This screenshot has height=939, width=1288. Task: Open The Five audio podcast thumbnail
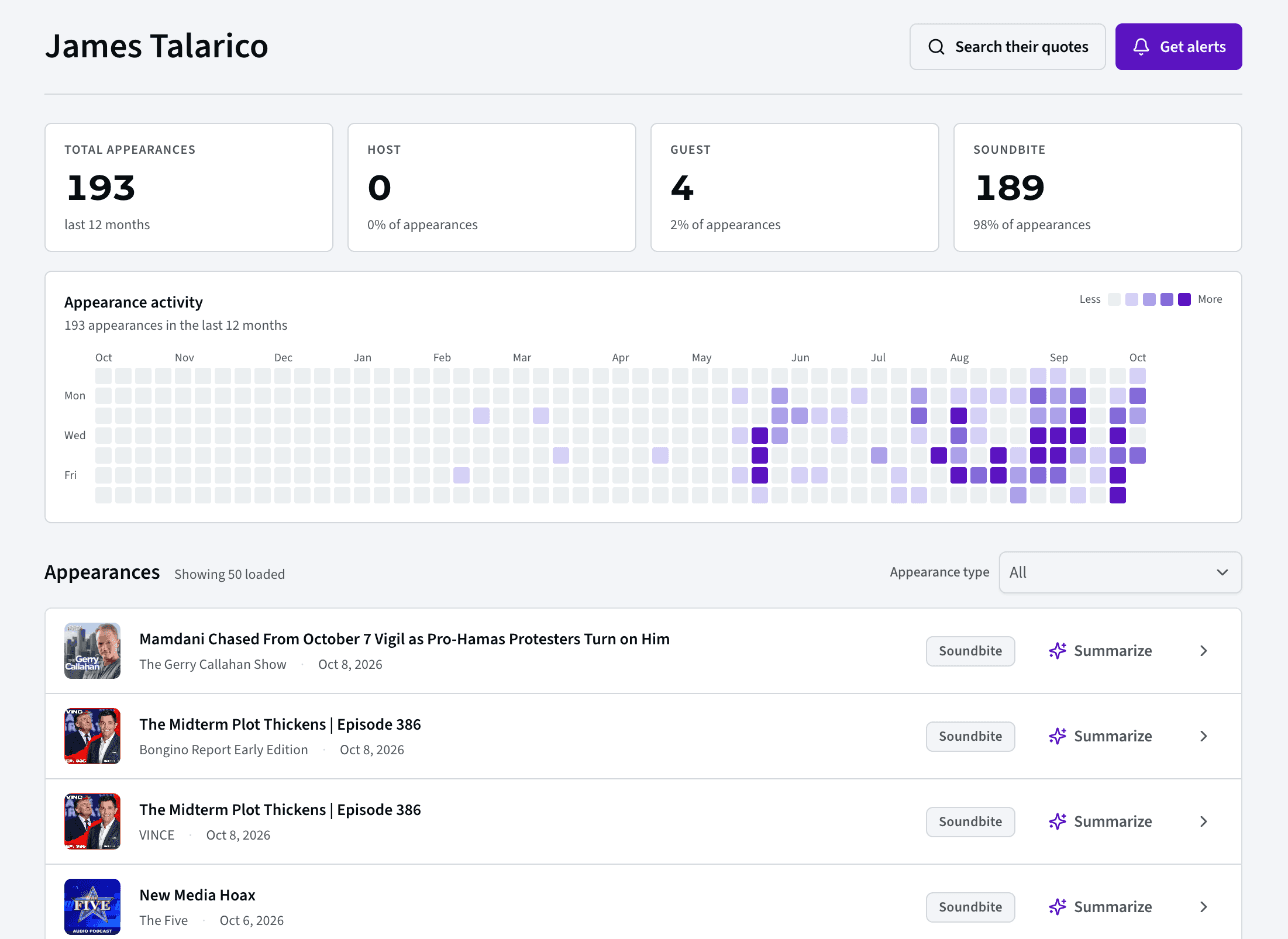92,907
